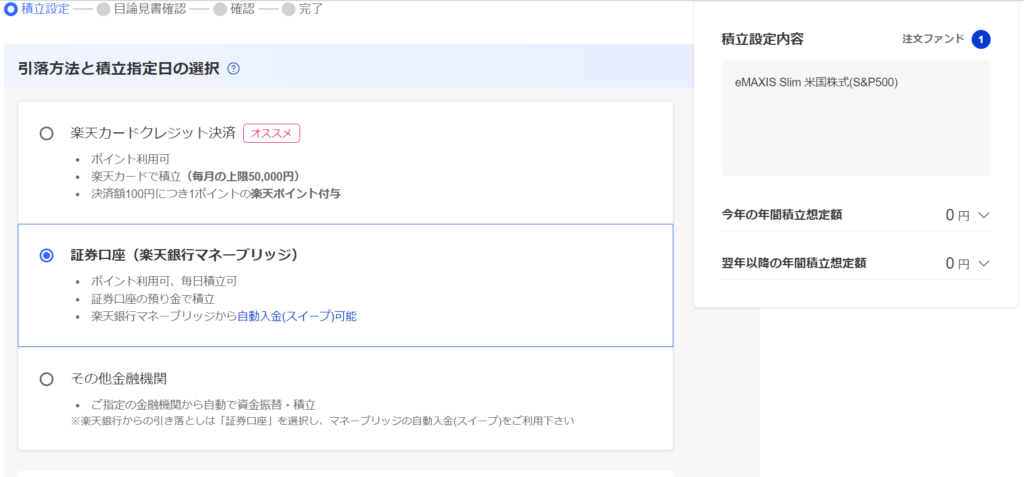Click the オススメ badge
The width and height of the screenshot is (1024, 477).
[x=272, y=133]
